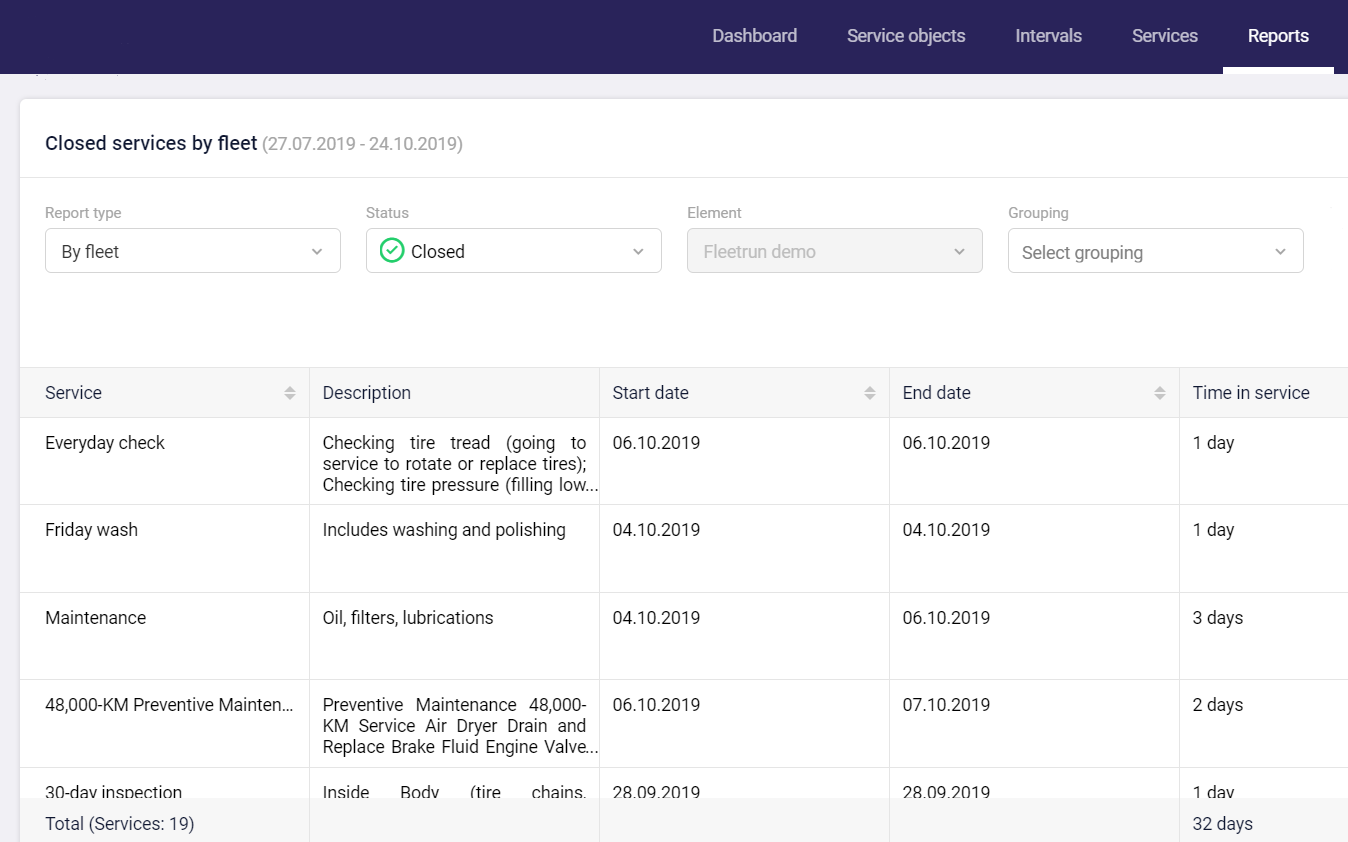Click the sort arrows in End date column

(1159, 393)
